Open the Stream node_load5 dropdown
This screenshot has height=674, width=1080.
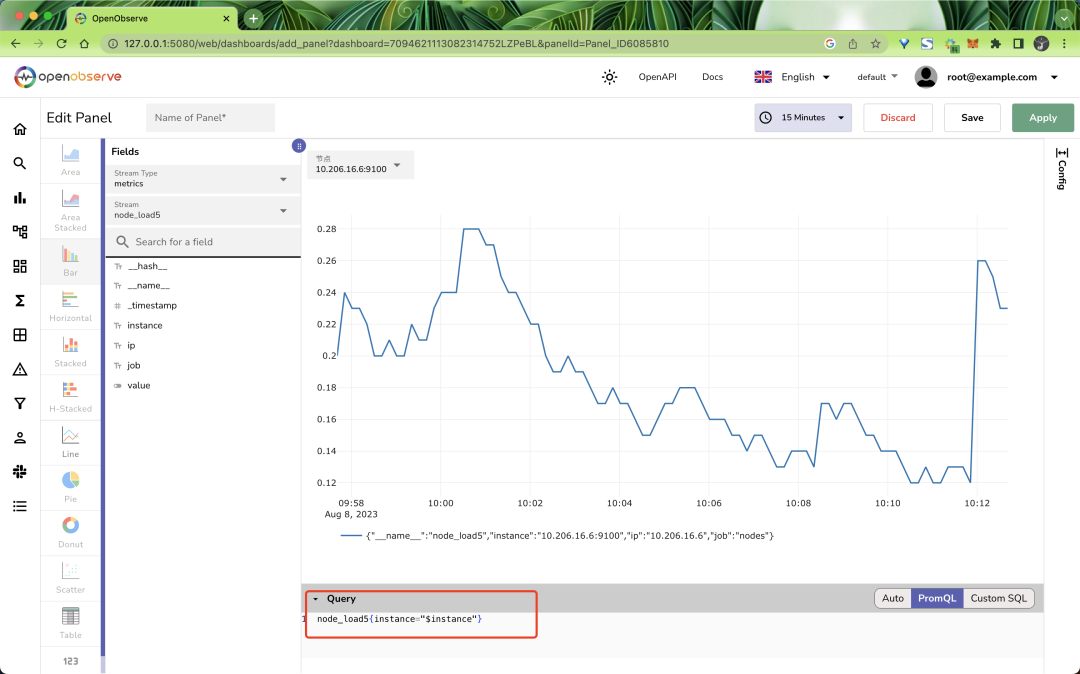click(x=202, y=210)
